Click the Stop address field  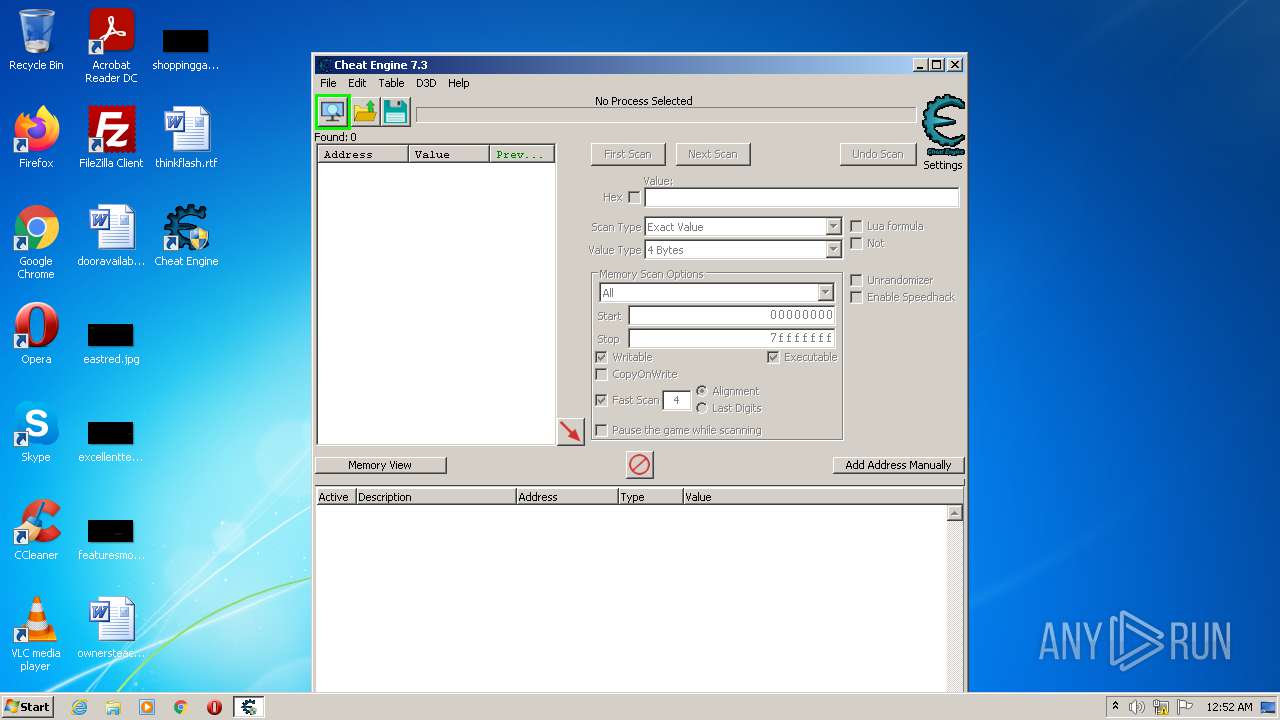coord(732,339)
